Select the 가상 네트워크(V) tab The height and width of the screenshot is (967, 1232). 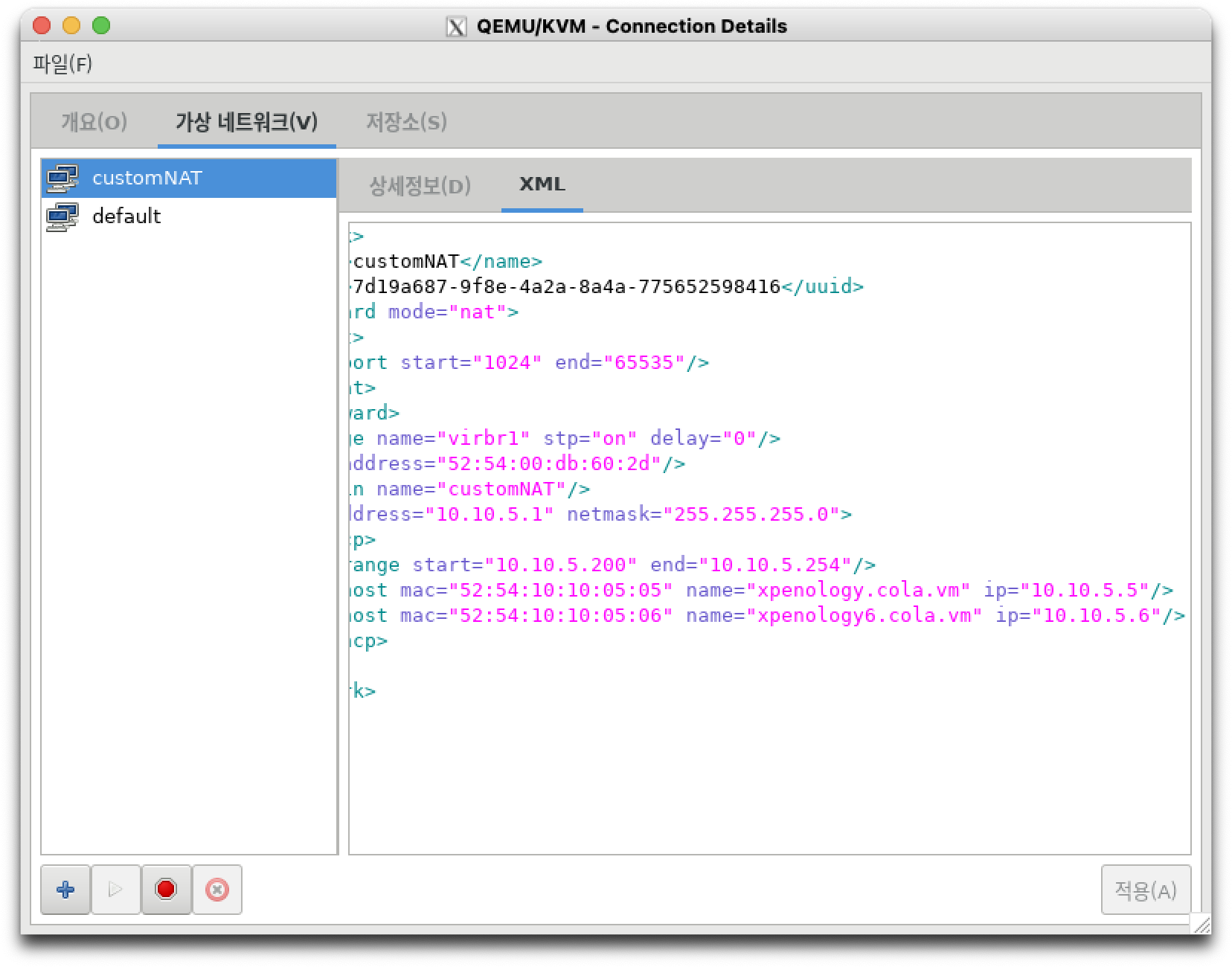click(246, 122)
